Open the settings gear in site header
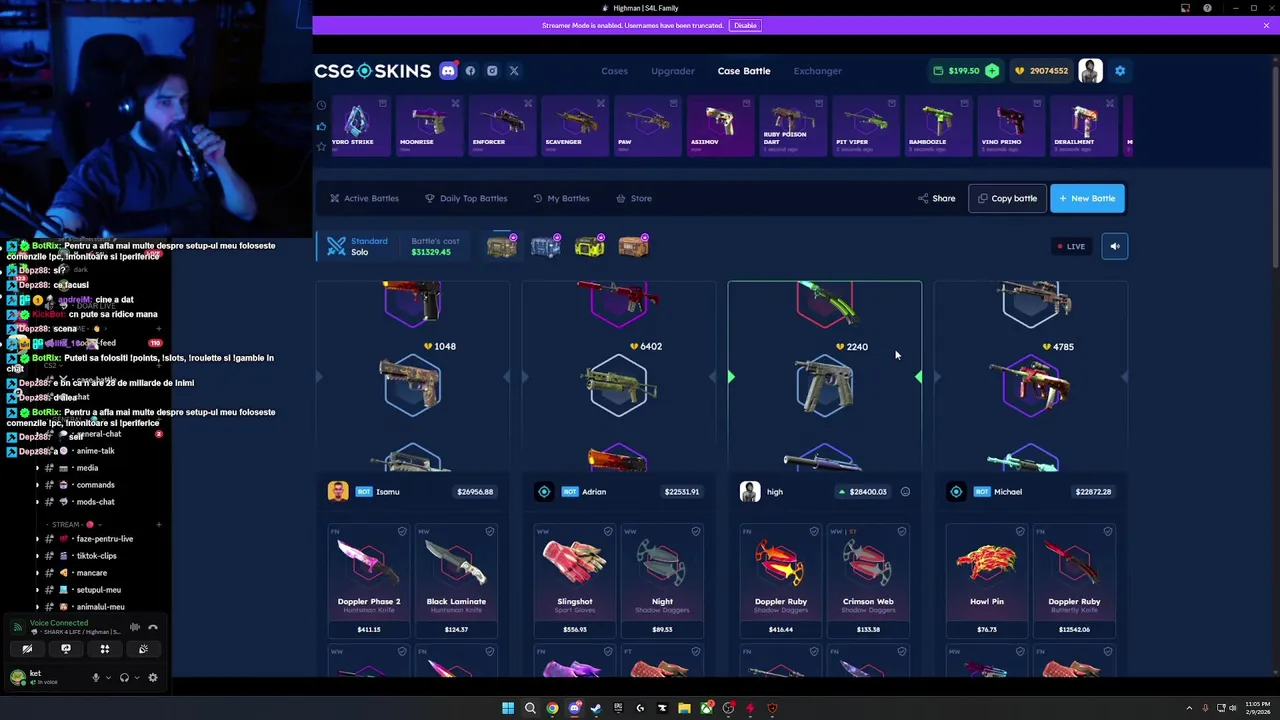 tap(1120, 71)
